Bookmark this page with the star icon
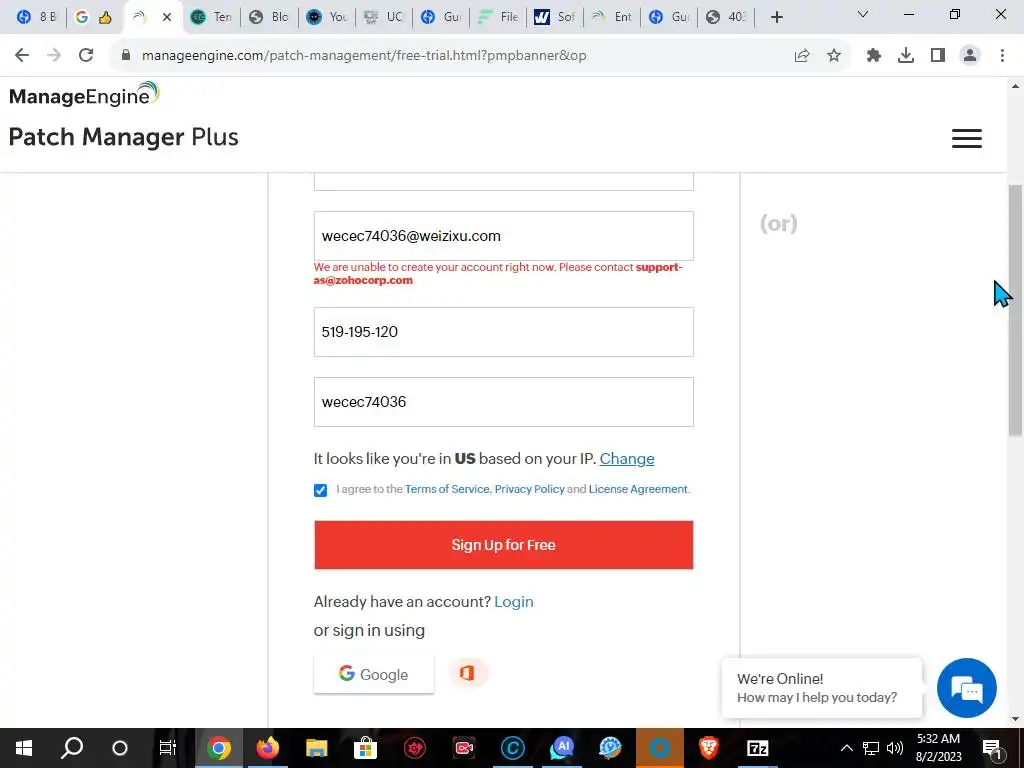 [834, 56]
